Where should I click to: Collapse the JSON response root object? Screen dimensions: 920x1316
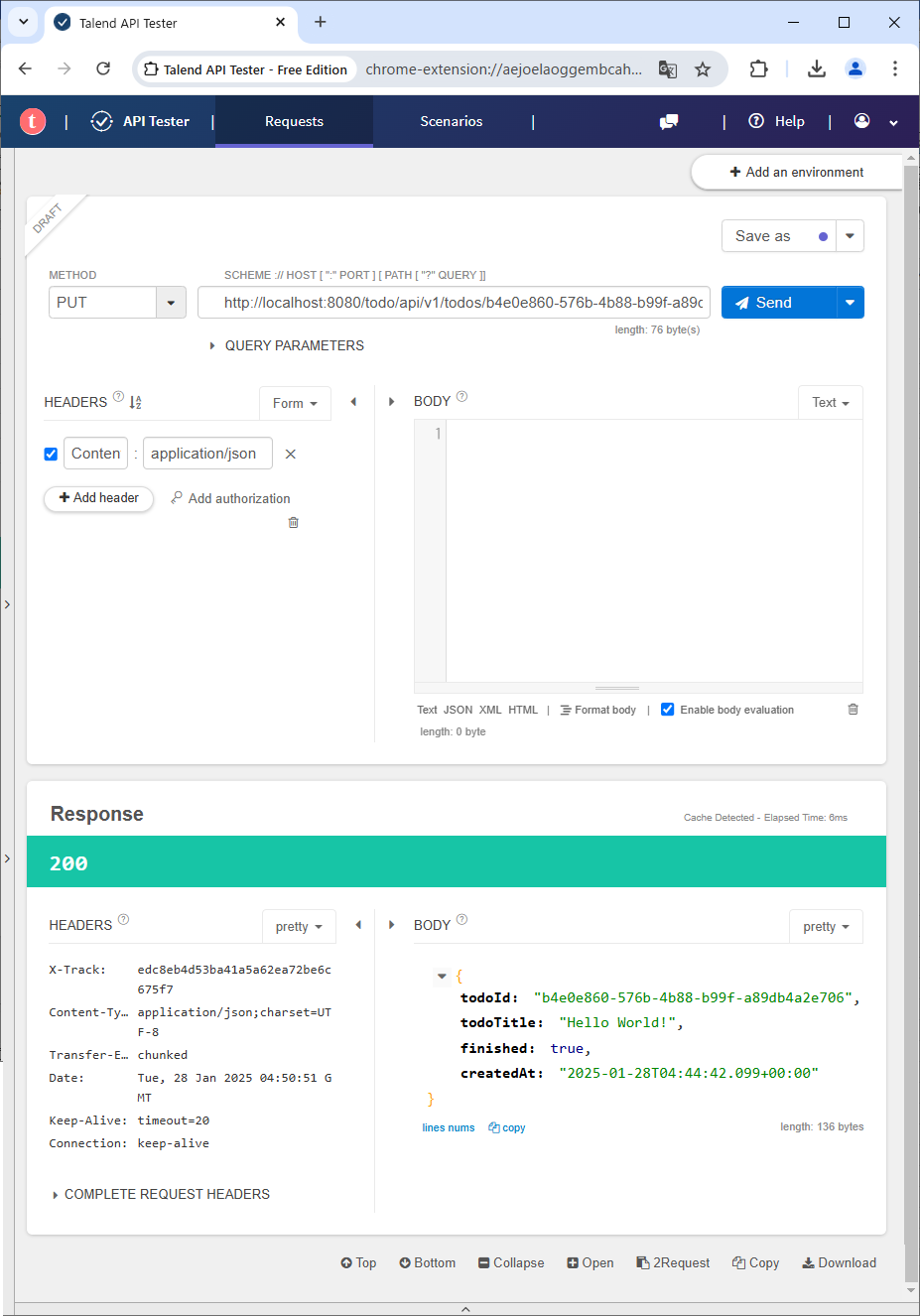pyautogui.click(x=442, y=977)
